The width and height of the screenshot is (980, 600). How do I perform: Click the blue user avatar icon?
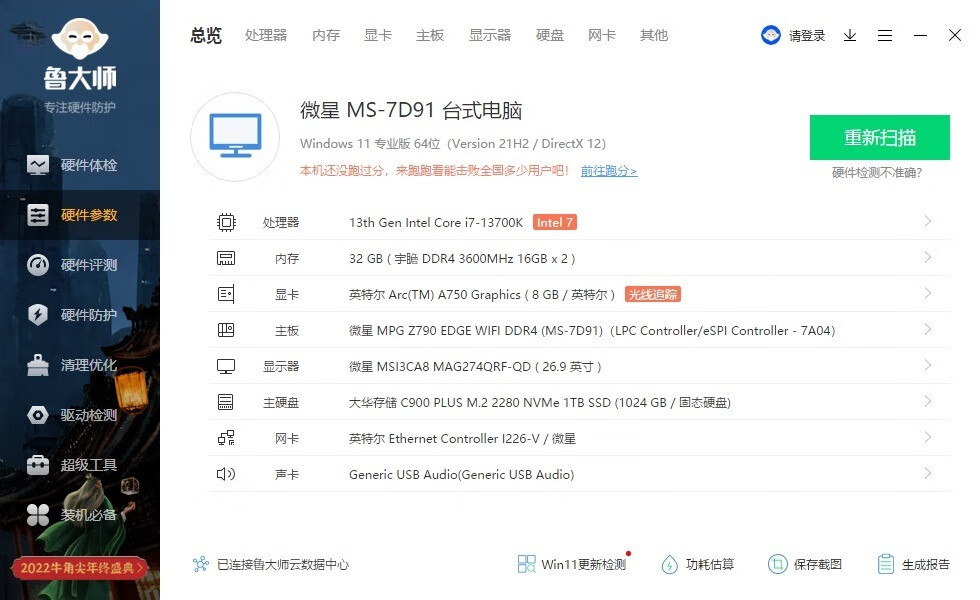pyautogui.click(x=771, y=35)
